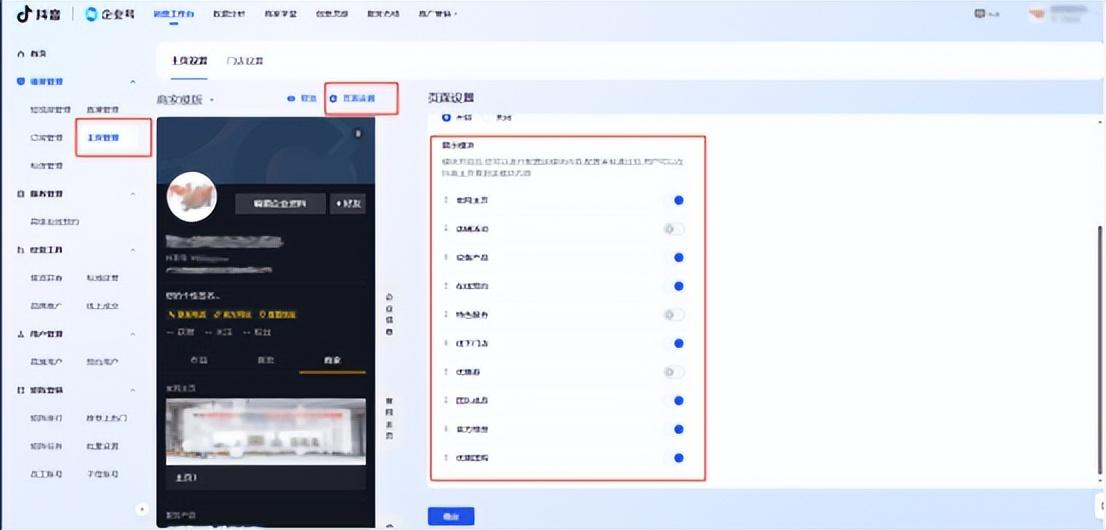The image size is (1106, 530).
Task: Click the 预览 link above the phone preview
Action: pyautogui.click(x=301, y=99)
